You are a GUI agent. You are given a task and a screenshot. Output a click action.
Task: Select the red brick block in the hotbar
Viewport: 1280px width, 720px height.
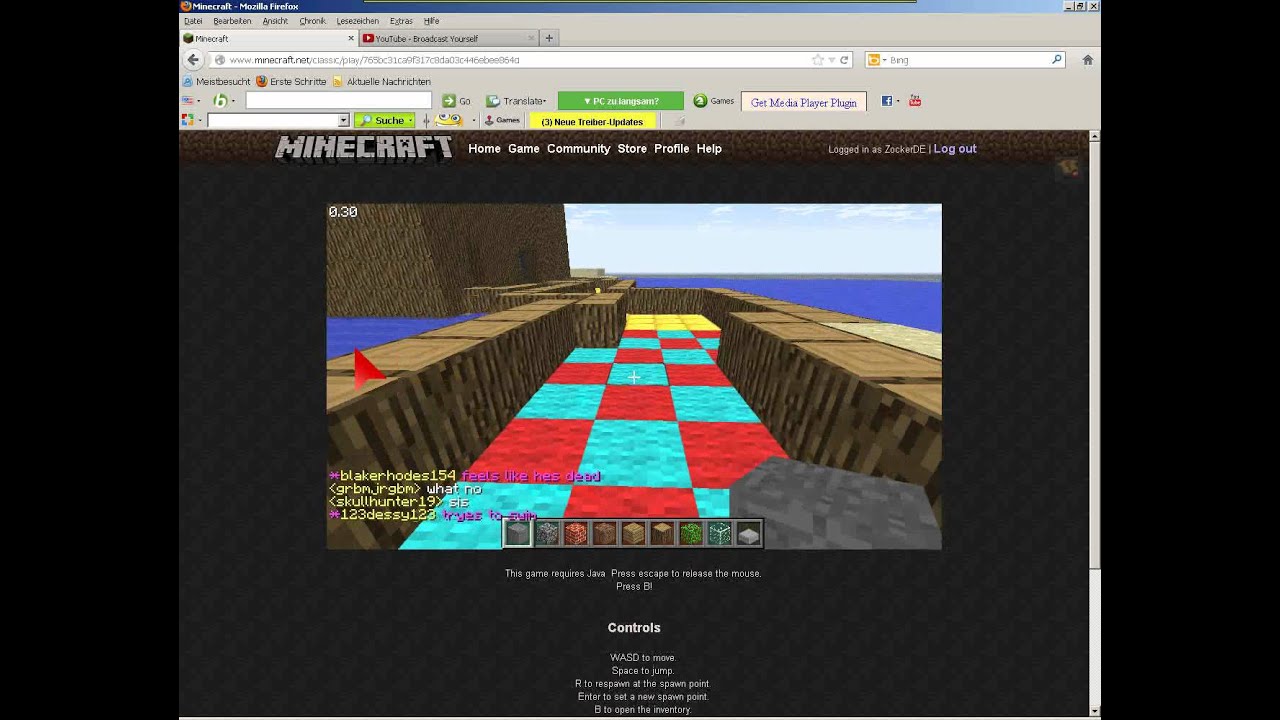click(x=575, y=534)
